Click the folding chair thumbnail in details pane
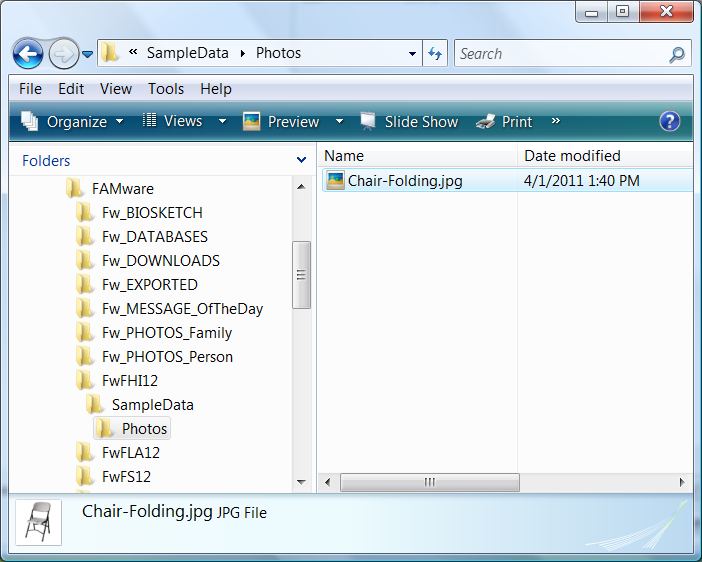Image resolution: width=702 pixels, height=562 pixels. [38, 522]
